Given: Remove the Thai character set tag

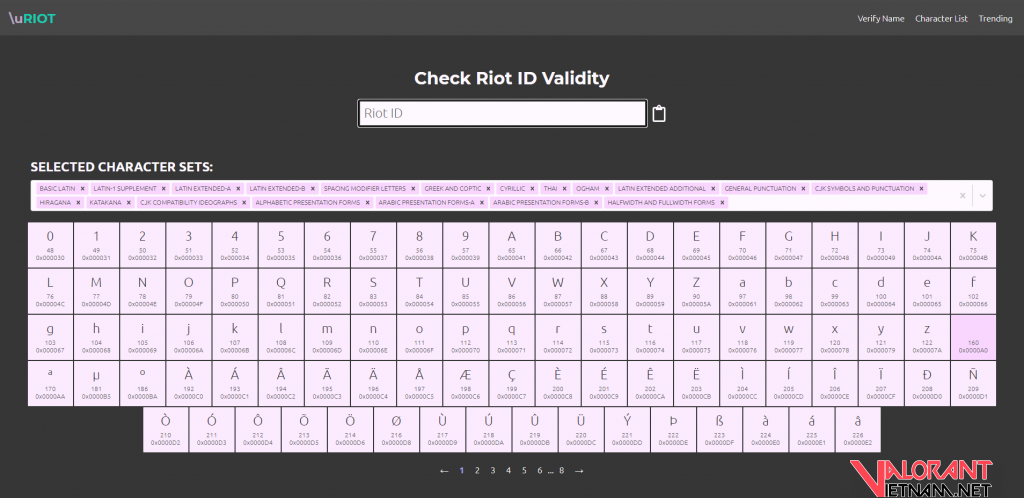Looking at the screenshot, I should [x=564, y=188].
